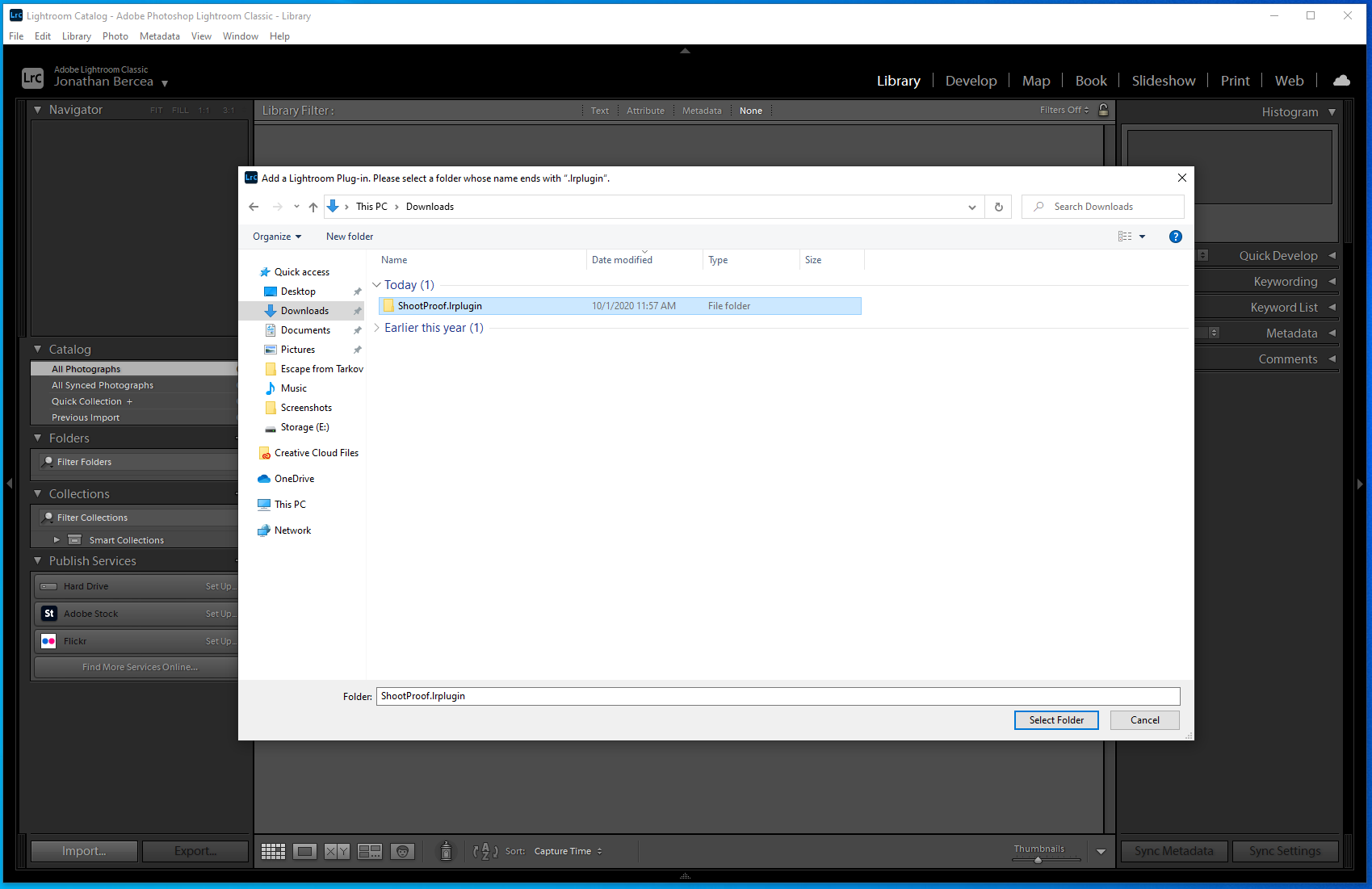Switch to the Develop module

(x=971, y=81)
